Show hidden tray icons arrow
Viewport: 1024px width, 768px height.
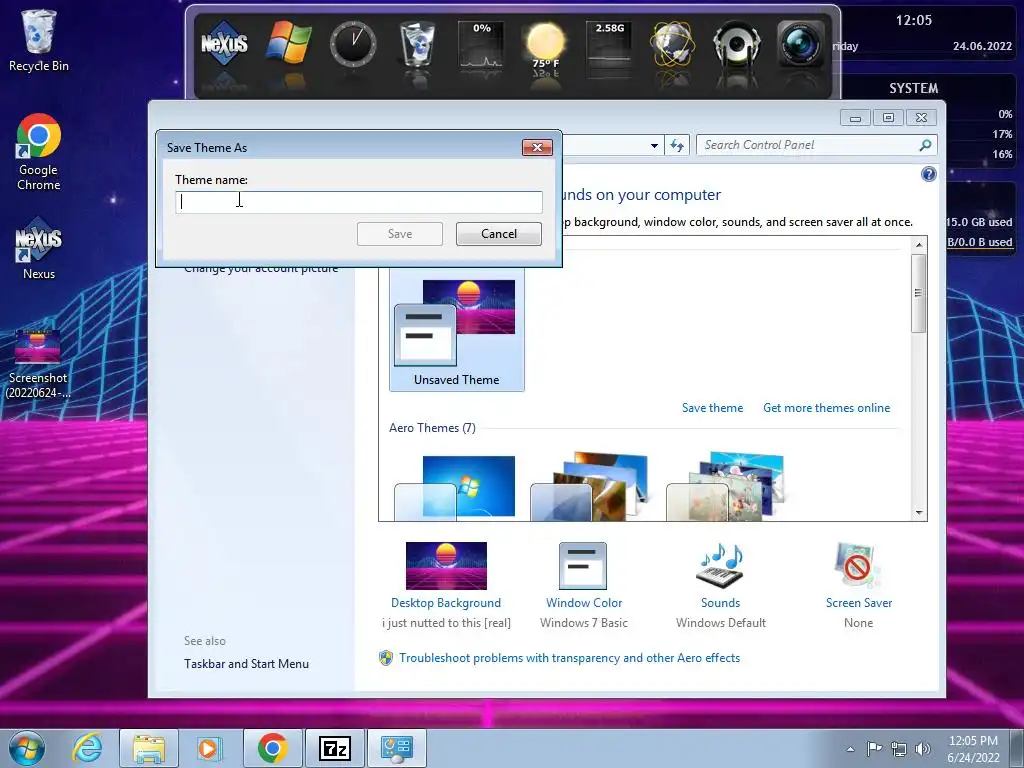850,749
